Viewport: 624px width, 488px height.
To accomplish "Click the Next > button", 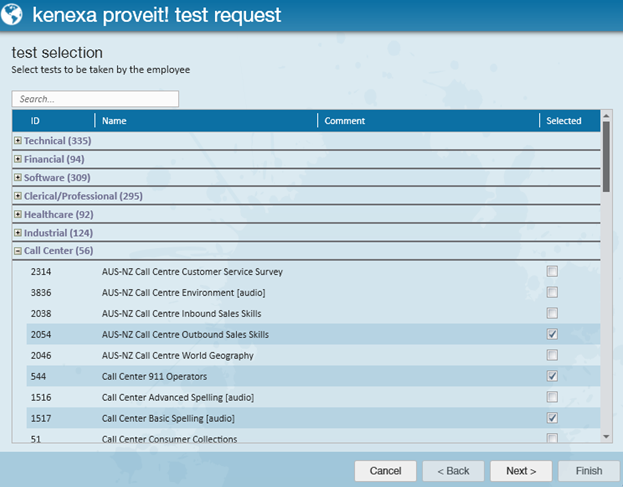I will pos(521,471).
